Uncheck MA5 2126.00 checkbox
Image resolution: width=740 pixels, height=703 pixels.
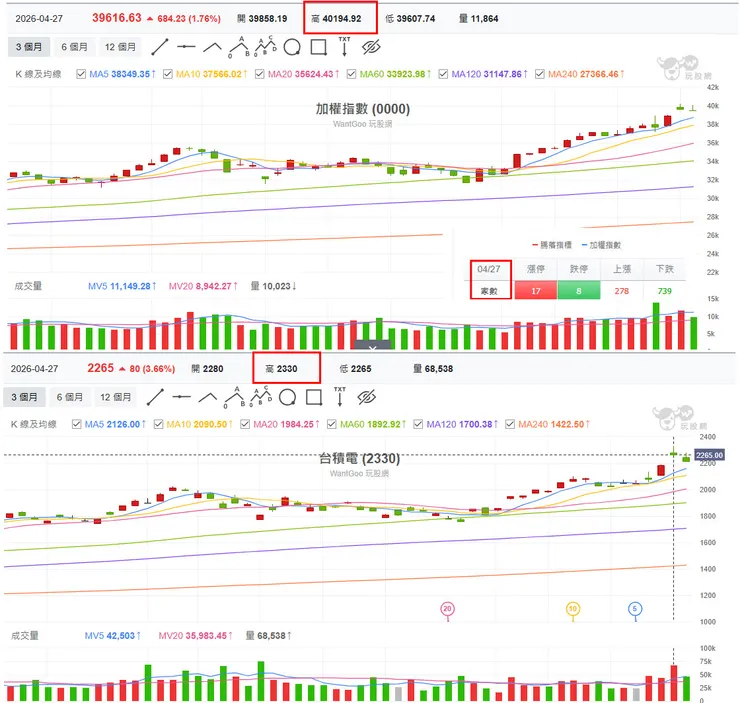(x=76, y=424)
